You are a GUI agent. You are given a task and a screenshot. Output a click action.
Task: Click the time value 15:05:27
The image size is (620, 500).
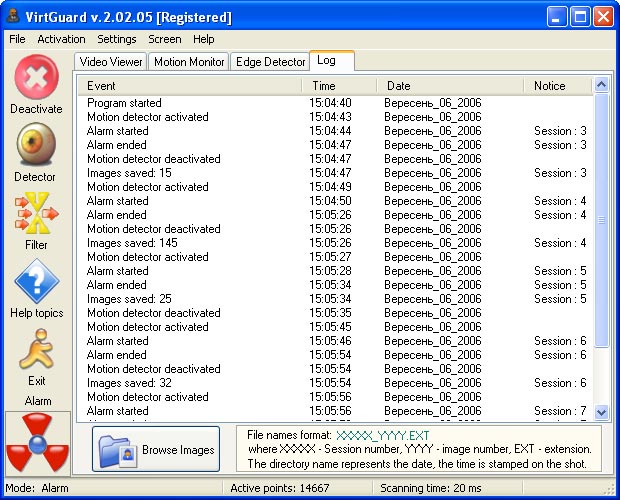pos(330,257)
